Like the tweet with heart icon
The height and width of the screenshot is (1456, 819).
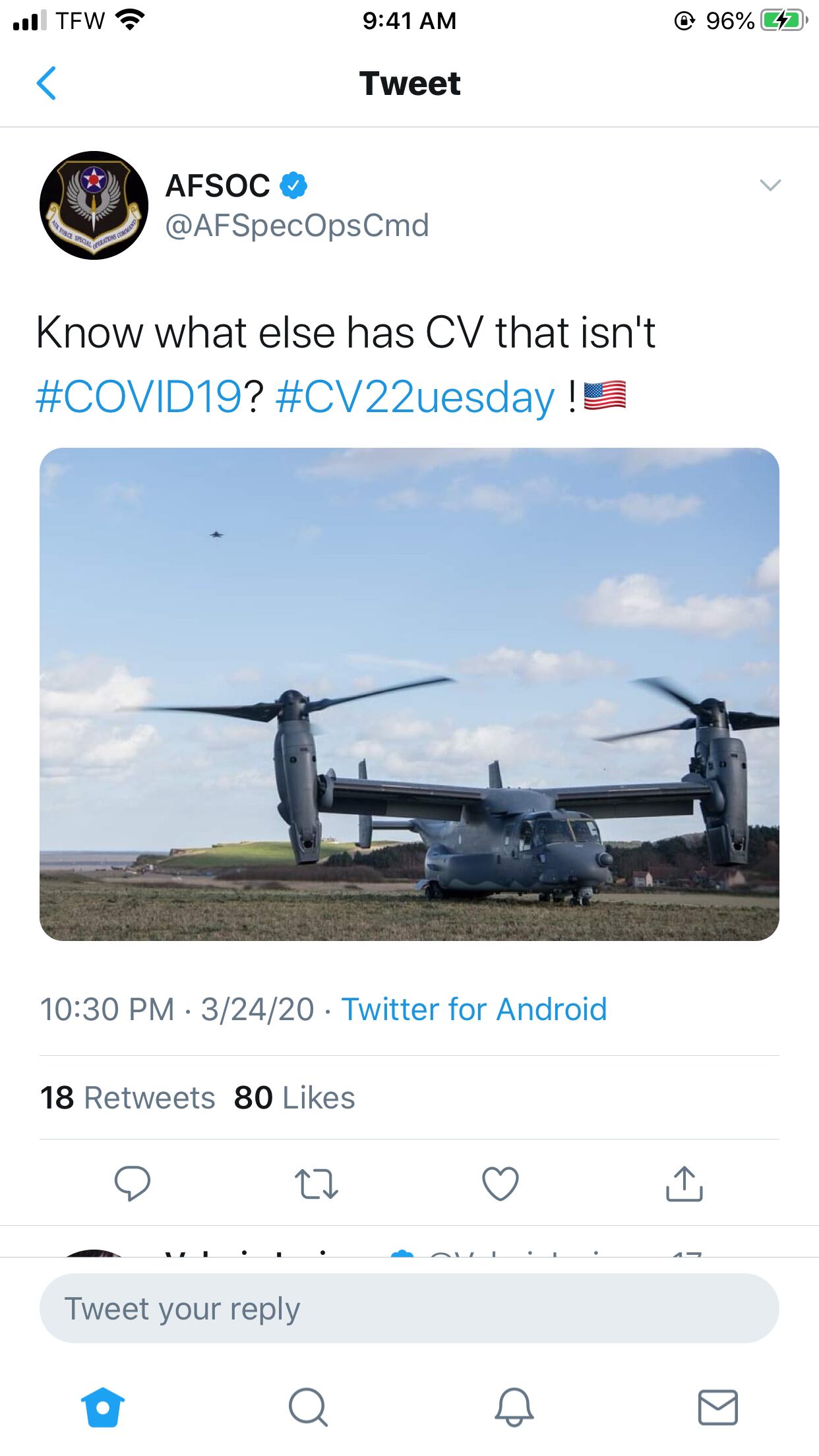[501, 1184]
